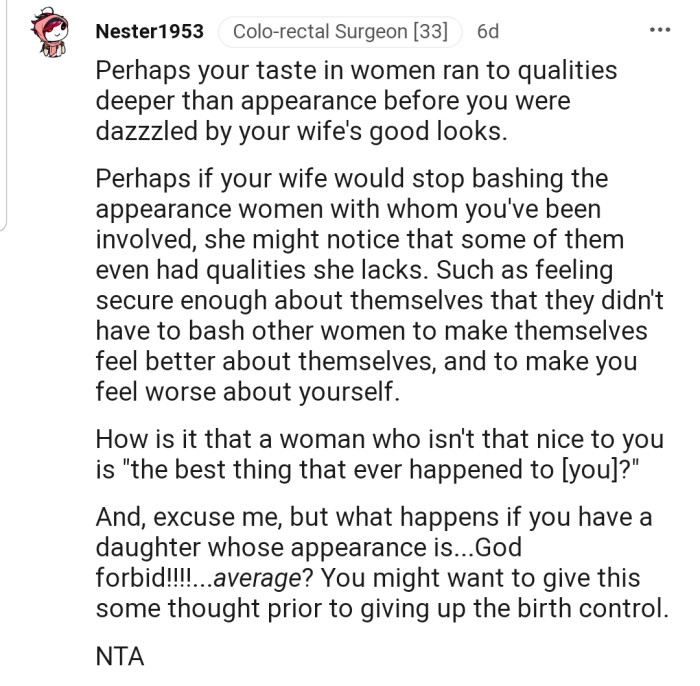This screenshot has height=686, width=700.
Task: Click the 6d comment timestamp
Action: click(488, 32)
